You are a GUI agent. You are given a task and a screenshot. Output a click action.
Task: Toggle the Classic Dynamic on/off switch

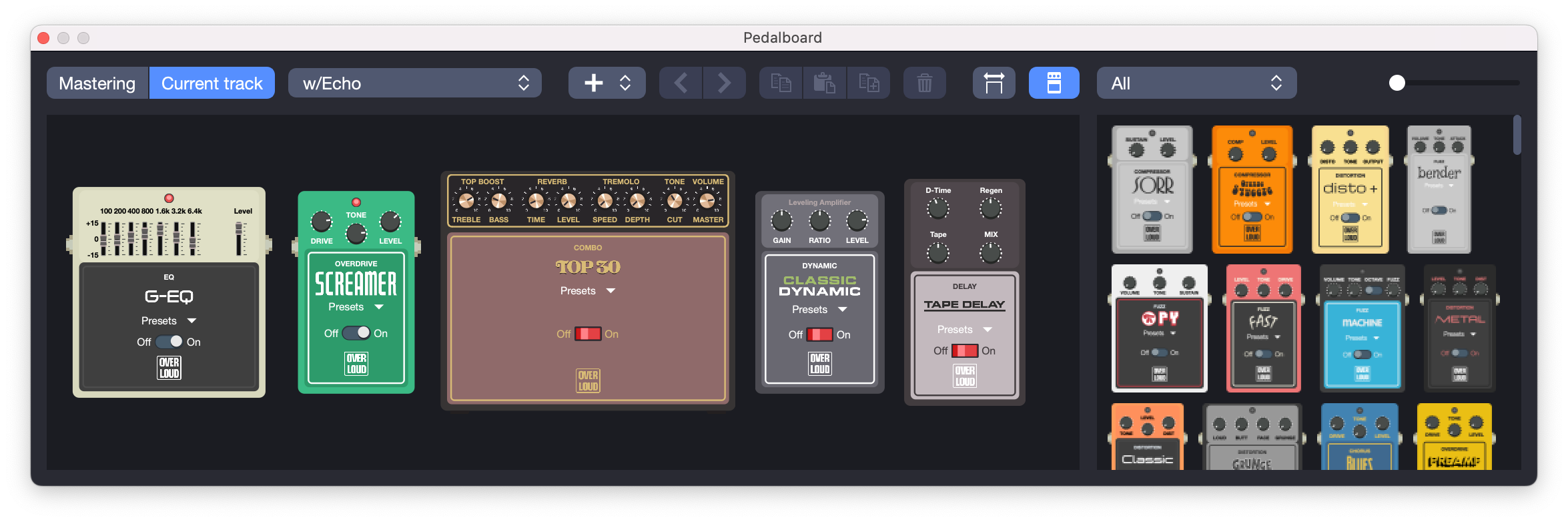click(x=820, y=334)
